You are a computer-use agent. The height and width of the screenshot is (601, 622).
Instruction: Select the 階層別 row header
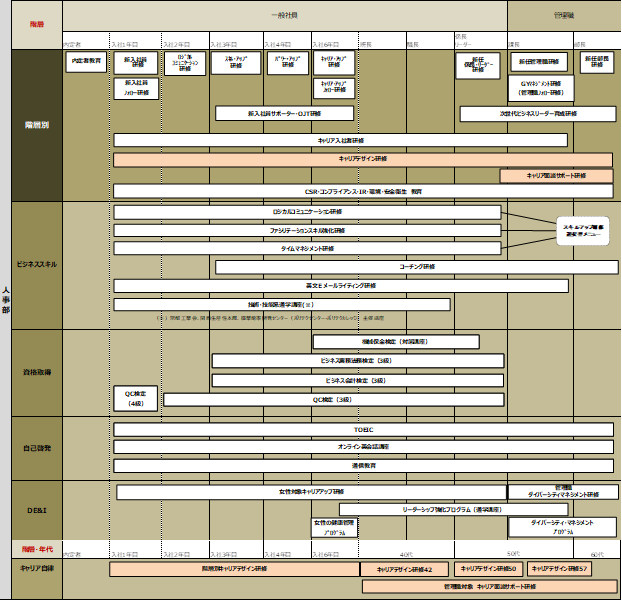pyautogui.click(x=37, y=125)
